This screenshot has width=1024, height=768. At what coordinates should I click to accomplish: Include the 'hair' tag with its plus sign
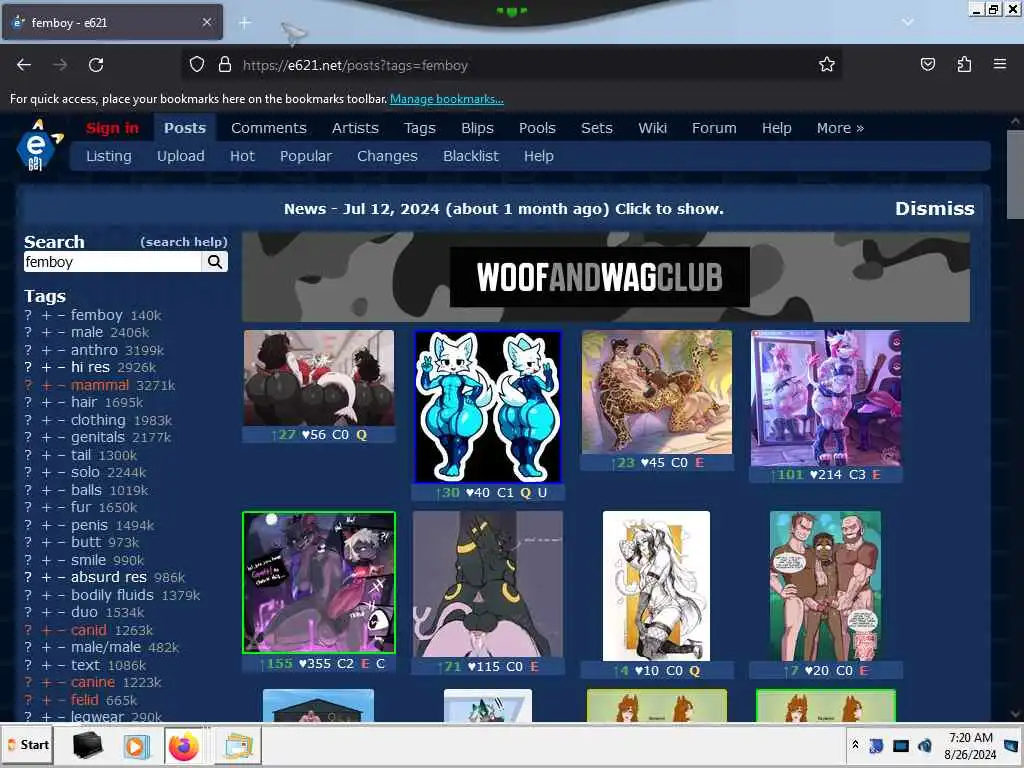pos(46,402)
